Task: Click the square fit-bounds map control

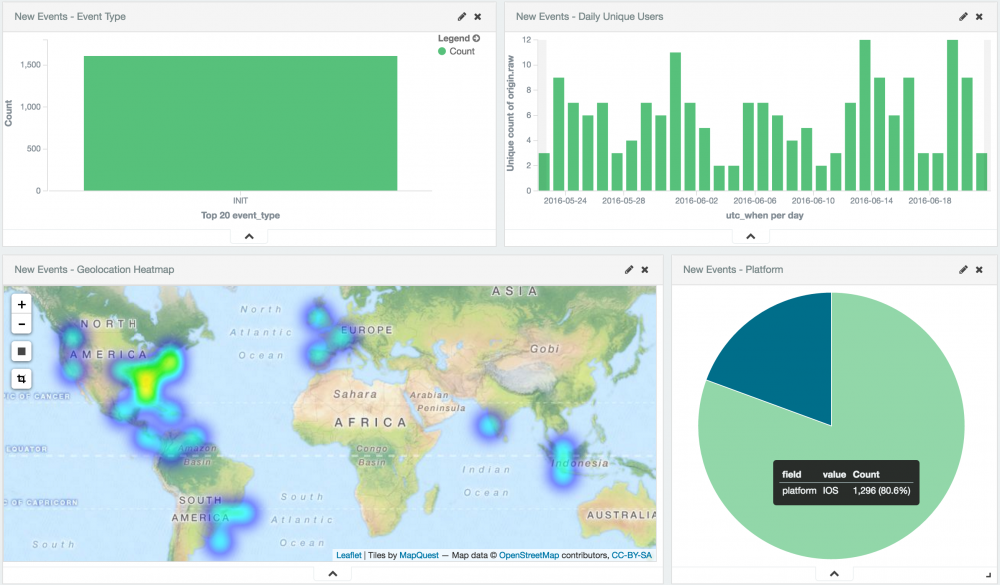Action: tap(22, 351)
